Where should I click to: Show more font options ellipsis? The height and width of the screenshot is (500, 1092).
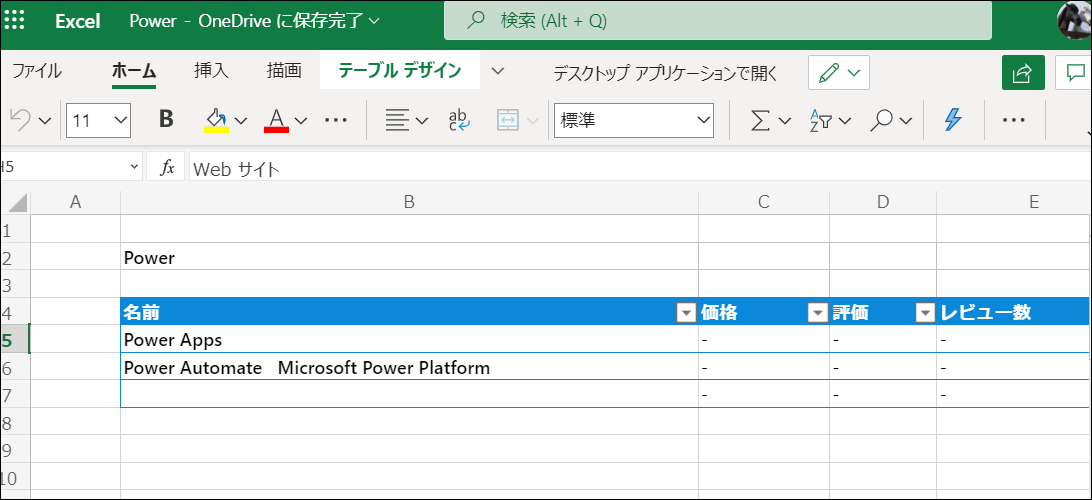336,120
